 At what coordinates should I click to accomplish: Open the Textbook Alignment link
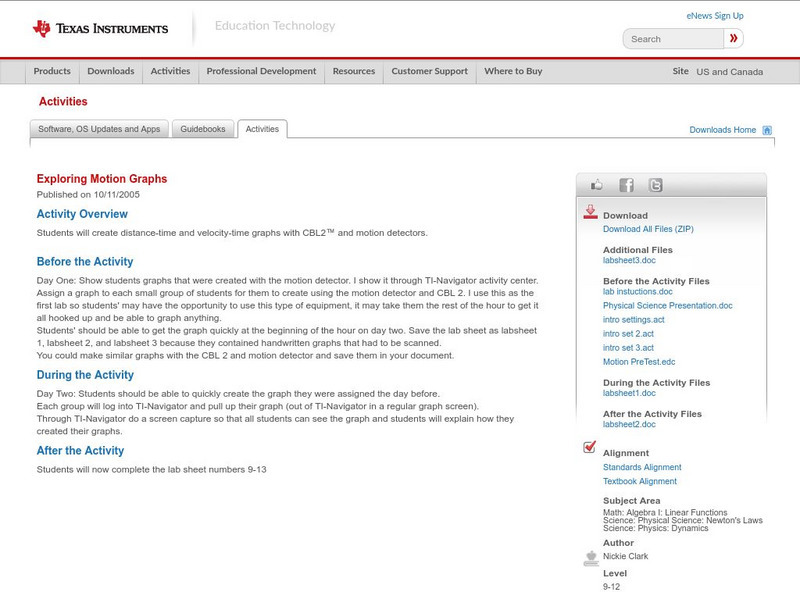tap(640, 481)
